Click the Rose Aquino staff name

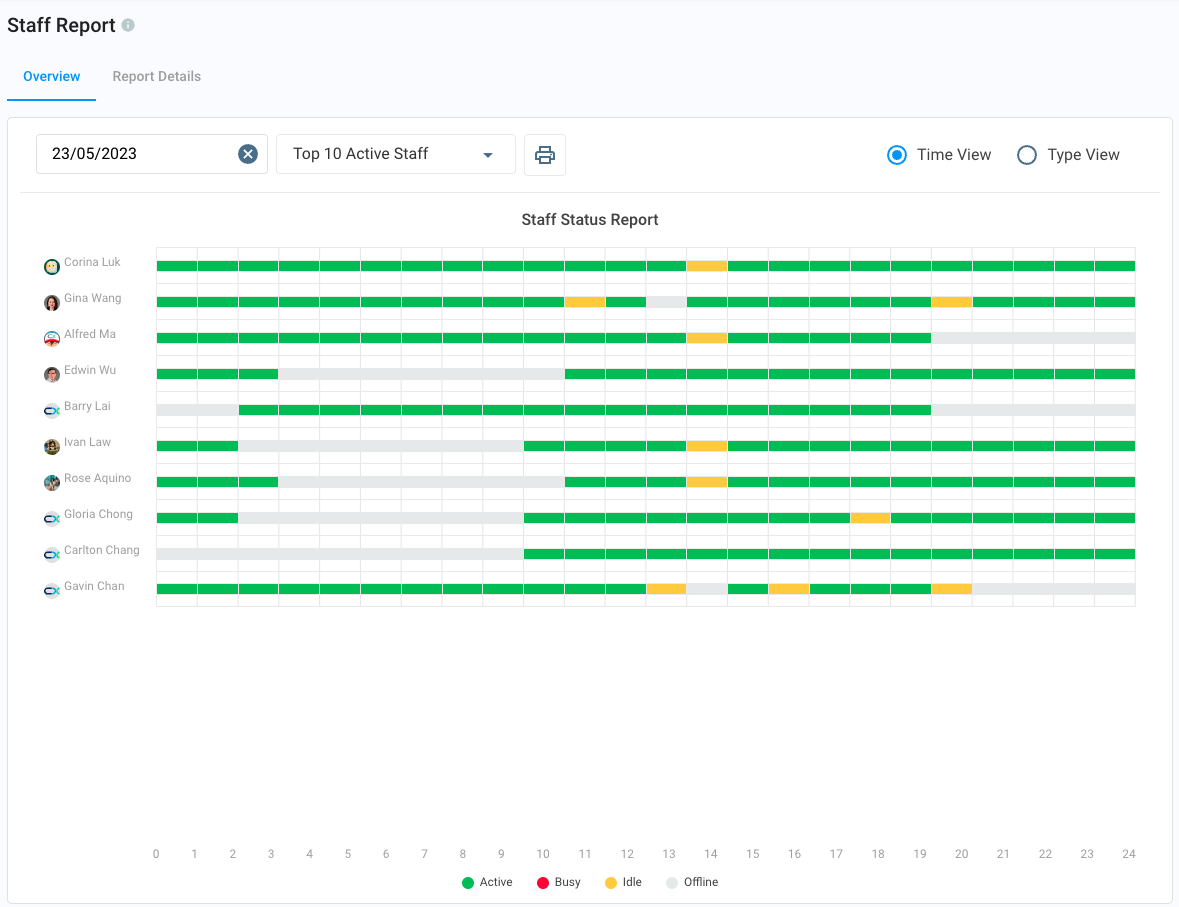(x=97, y=479)
